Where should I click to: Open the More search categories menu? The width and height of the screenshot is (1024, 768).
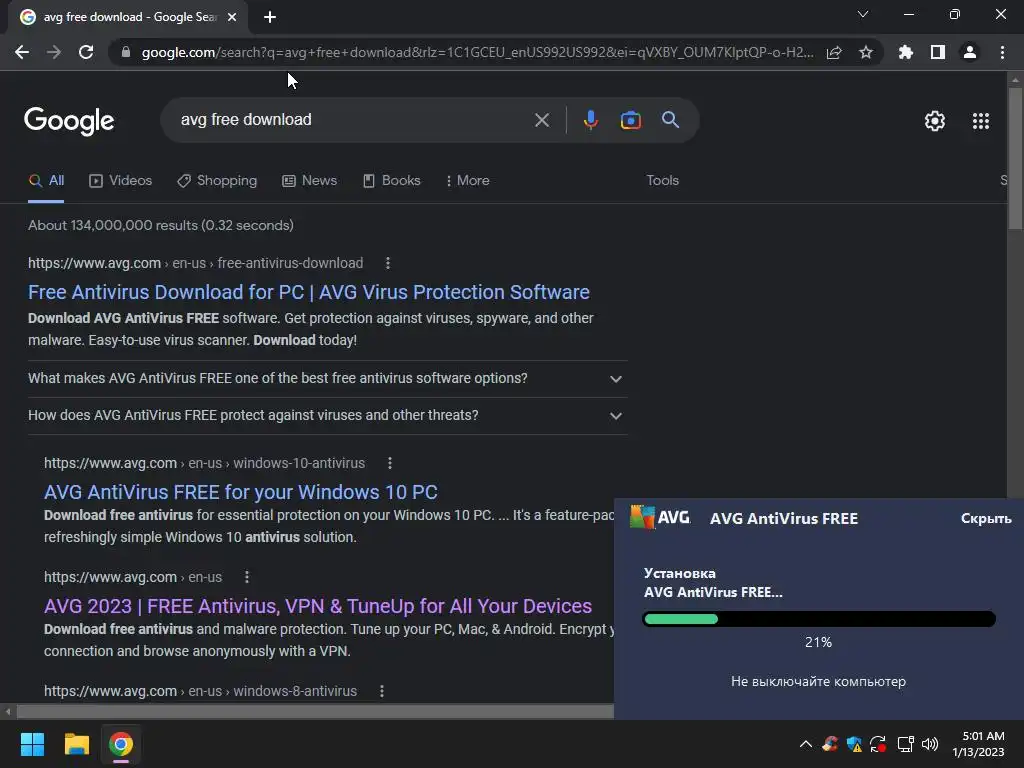pos(468,181)
